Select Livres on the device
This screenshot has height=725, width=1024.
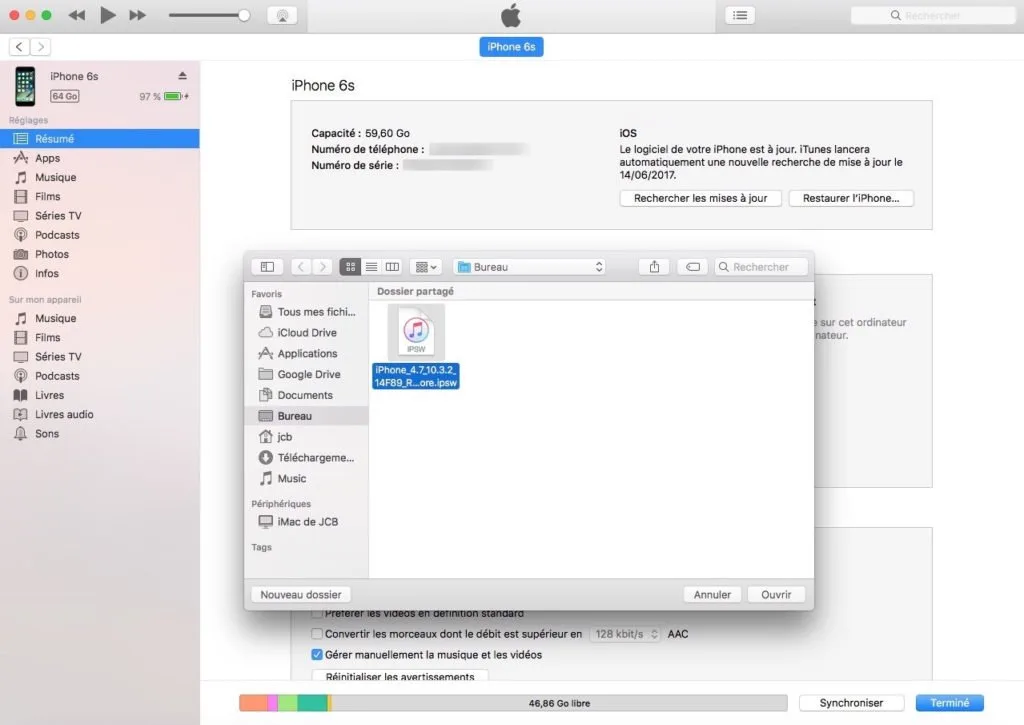click(99, 395)
